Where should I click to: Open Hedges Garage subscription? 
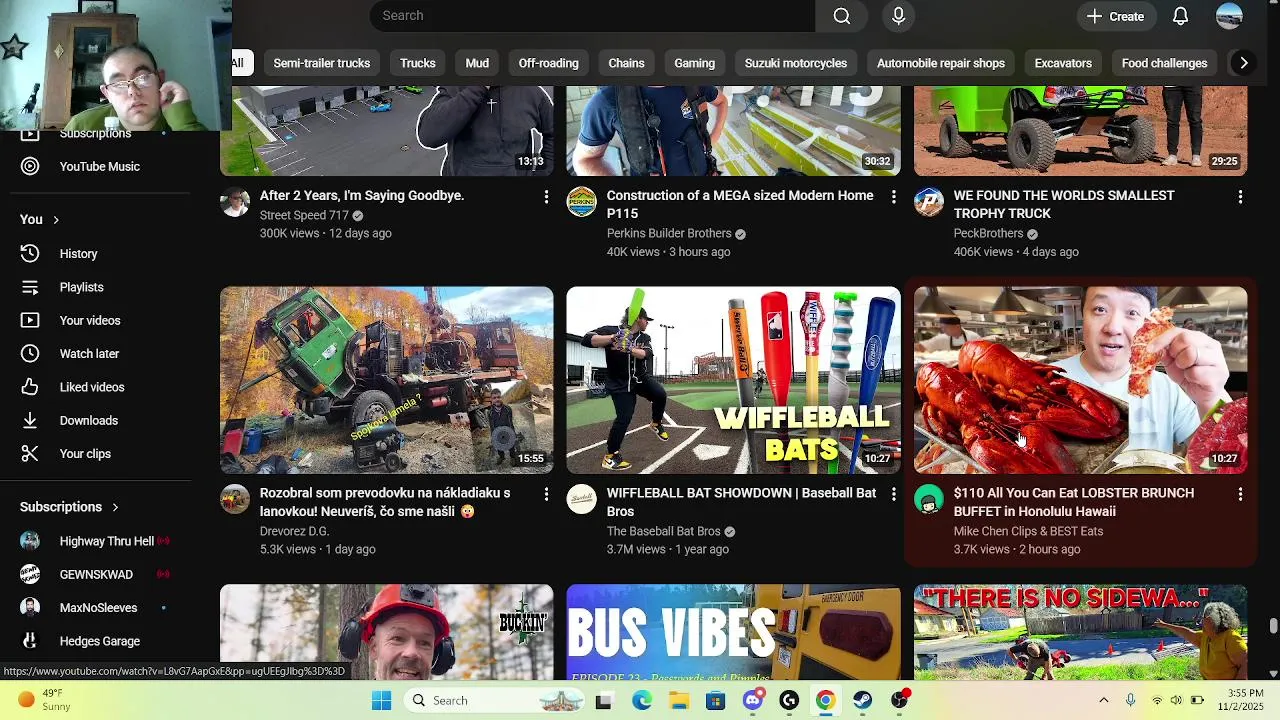99,641
